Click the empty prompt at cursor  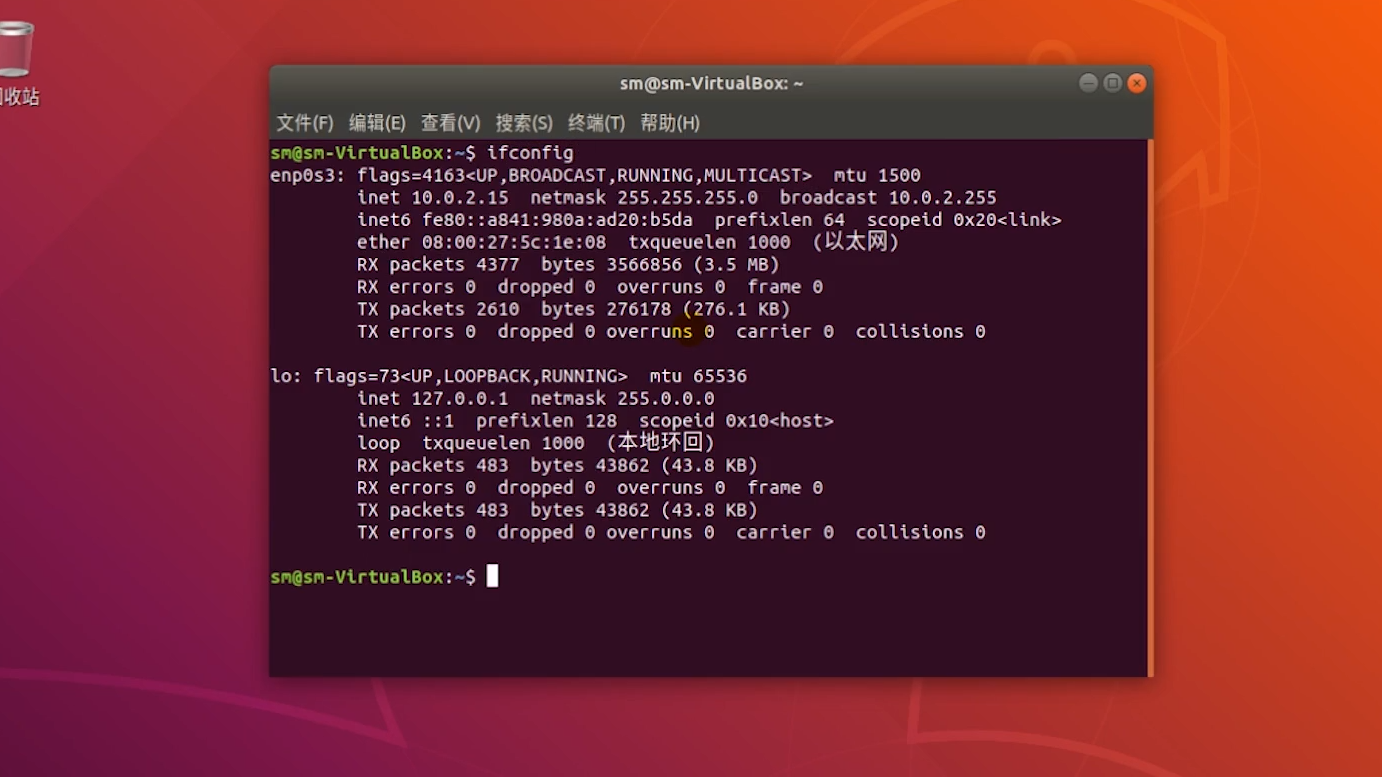pos(492,576)
